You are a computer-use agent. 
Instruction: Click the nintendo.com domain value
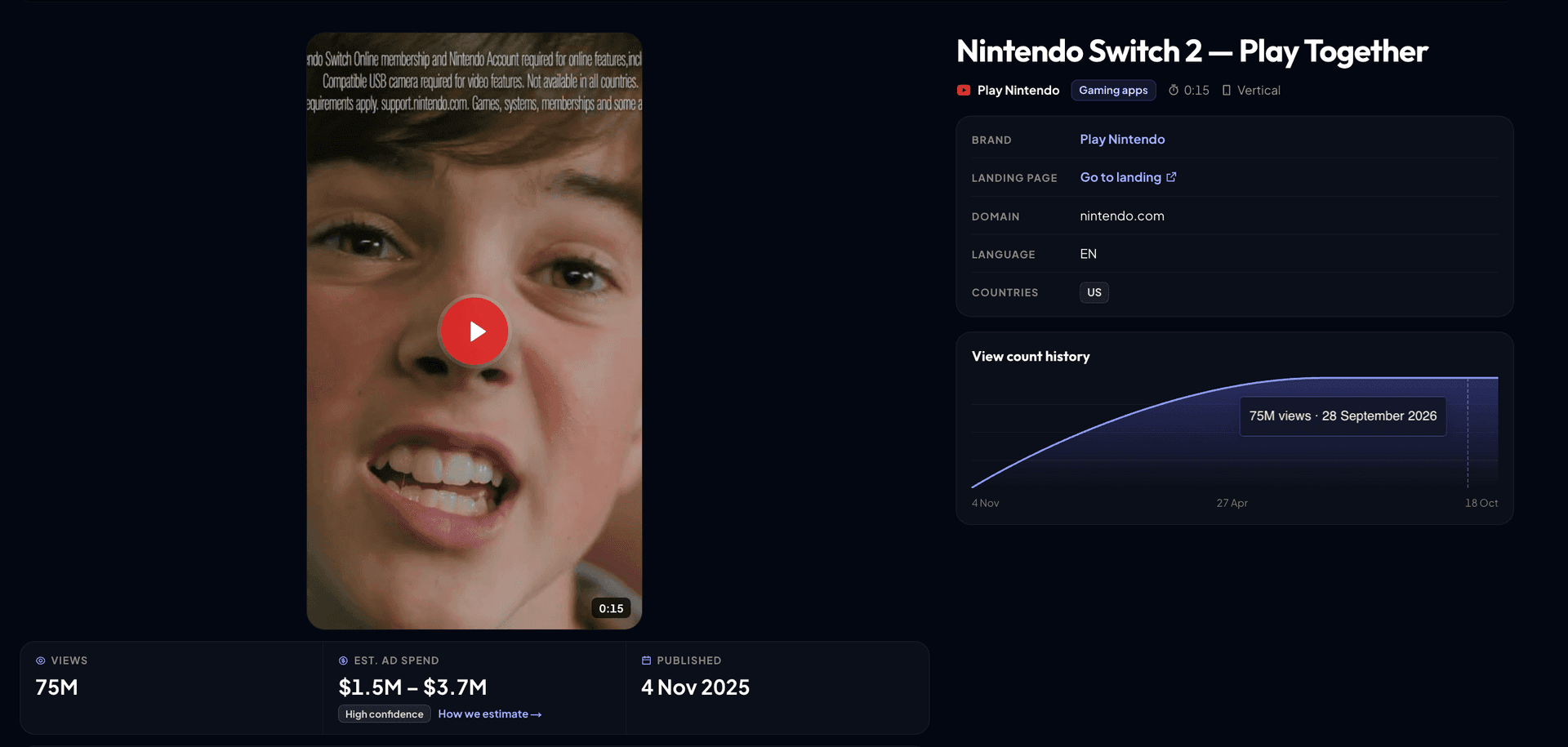point(1122,216)
